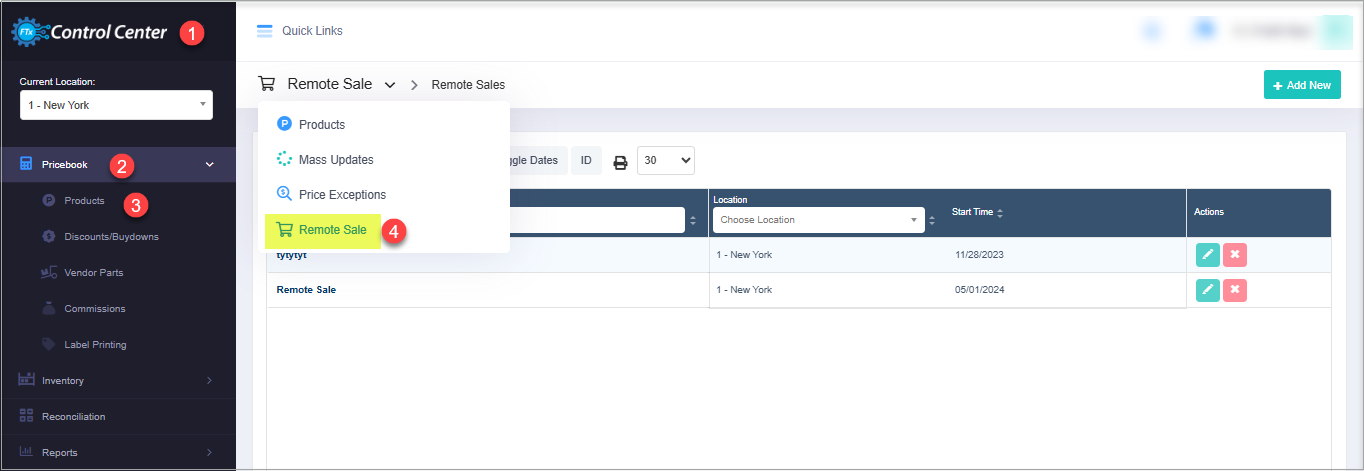The image size is (1364, 471).
Task: Click the name filter input field
Action: [597, 220]
